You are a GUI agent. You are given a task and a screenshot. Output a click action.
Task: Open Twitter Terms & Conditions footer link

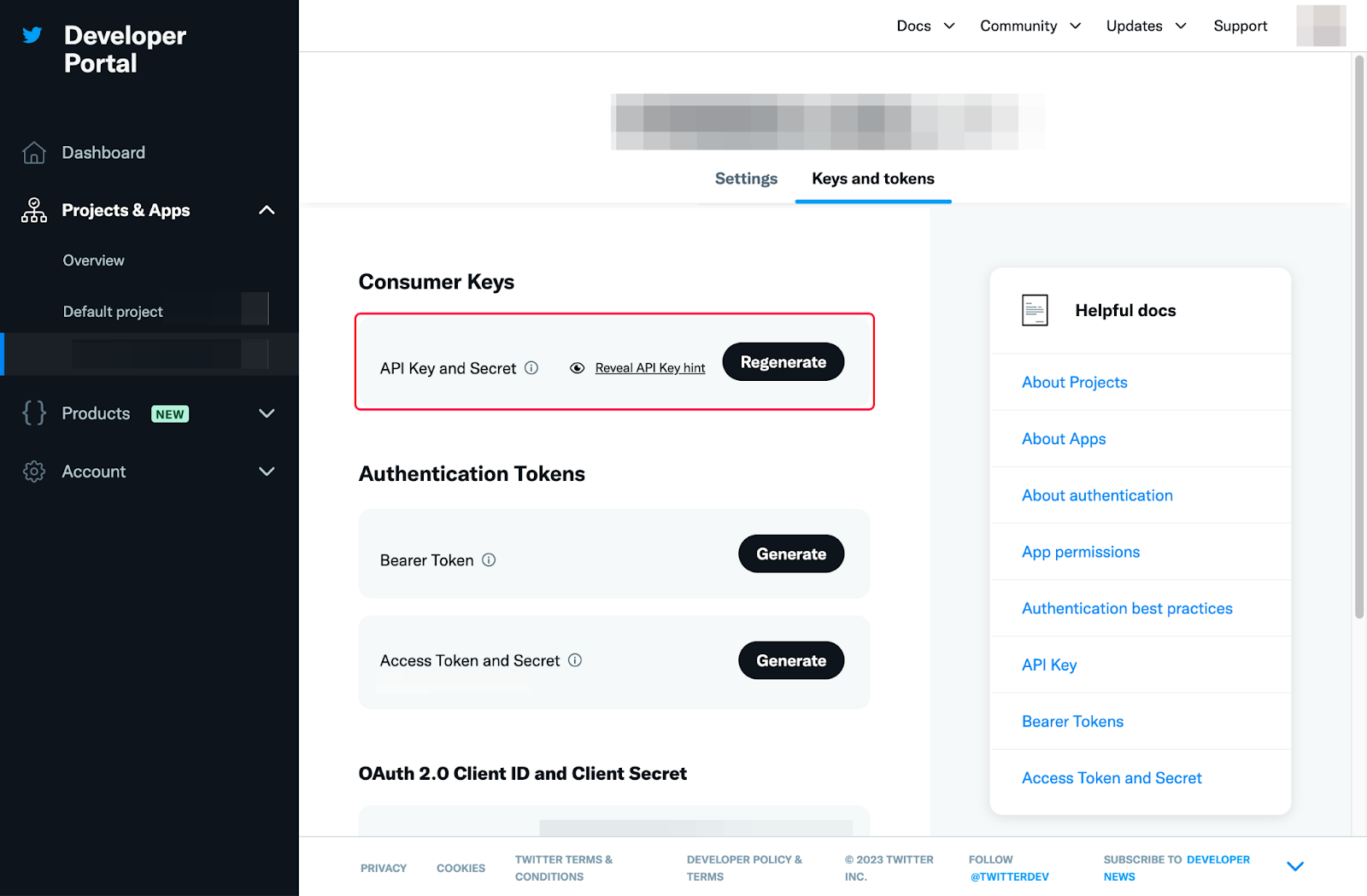564,868
